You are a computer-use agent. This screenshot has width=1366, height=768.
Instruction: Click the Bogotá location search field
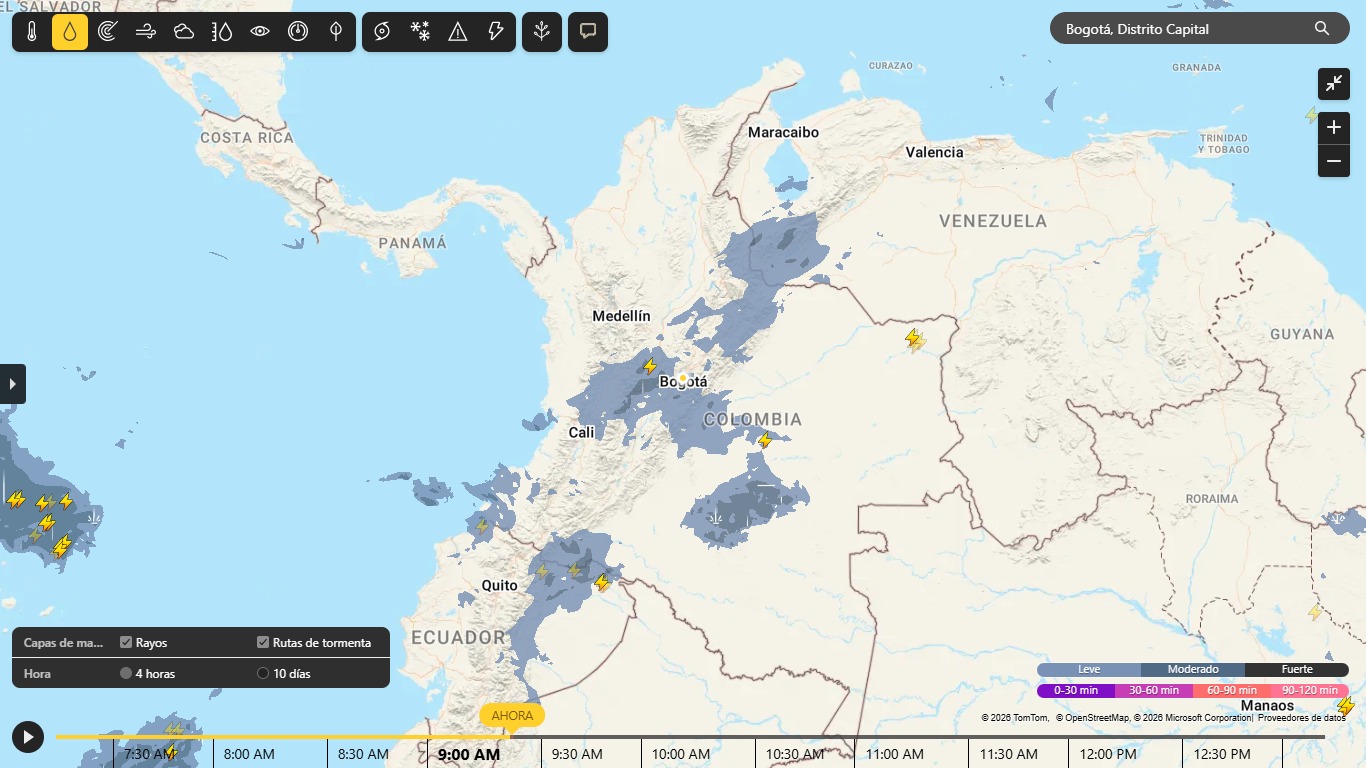(x=1185, y=29)
